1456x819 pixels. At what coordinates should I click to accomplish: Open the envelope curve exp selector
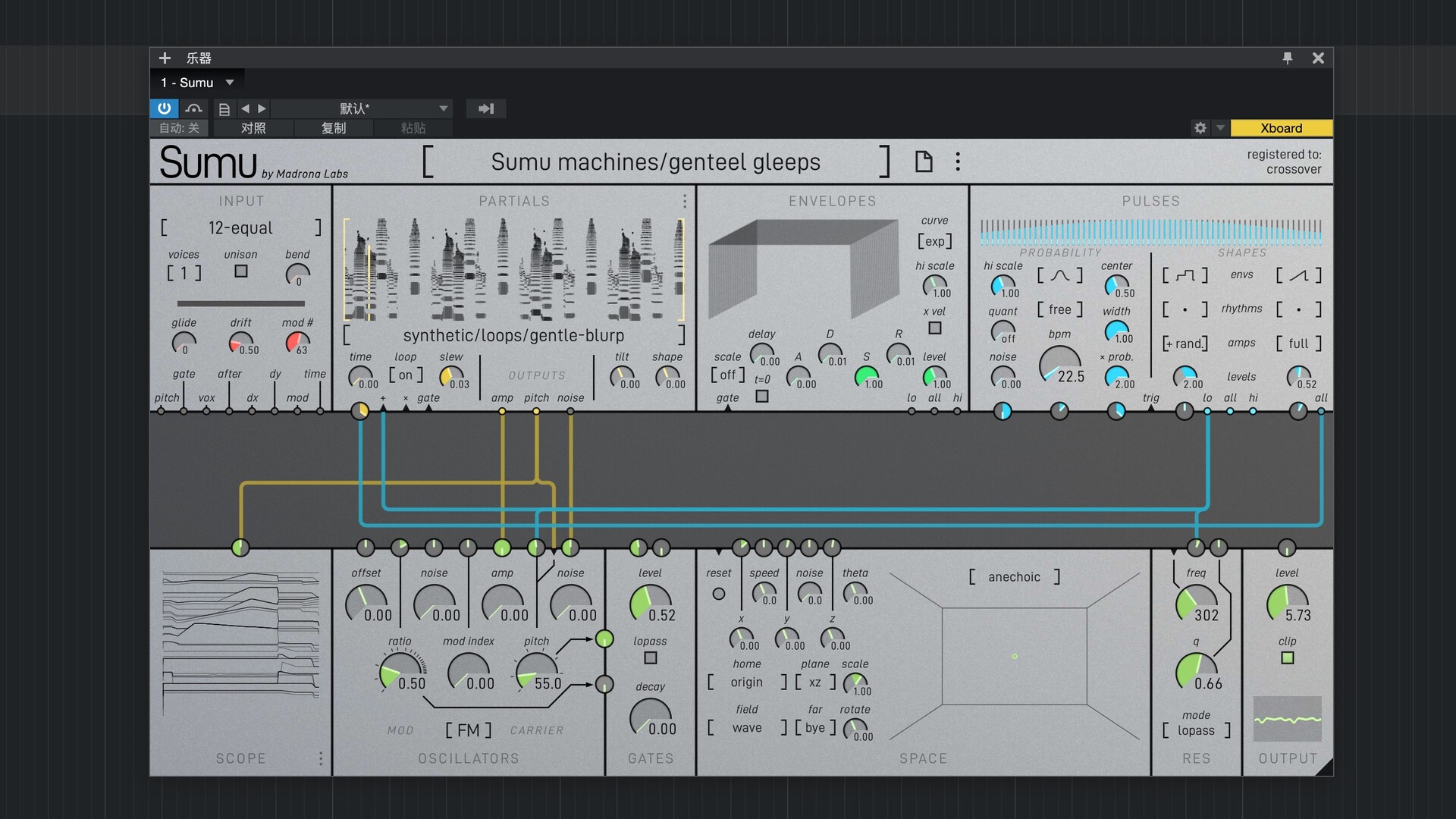[935, 241]
